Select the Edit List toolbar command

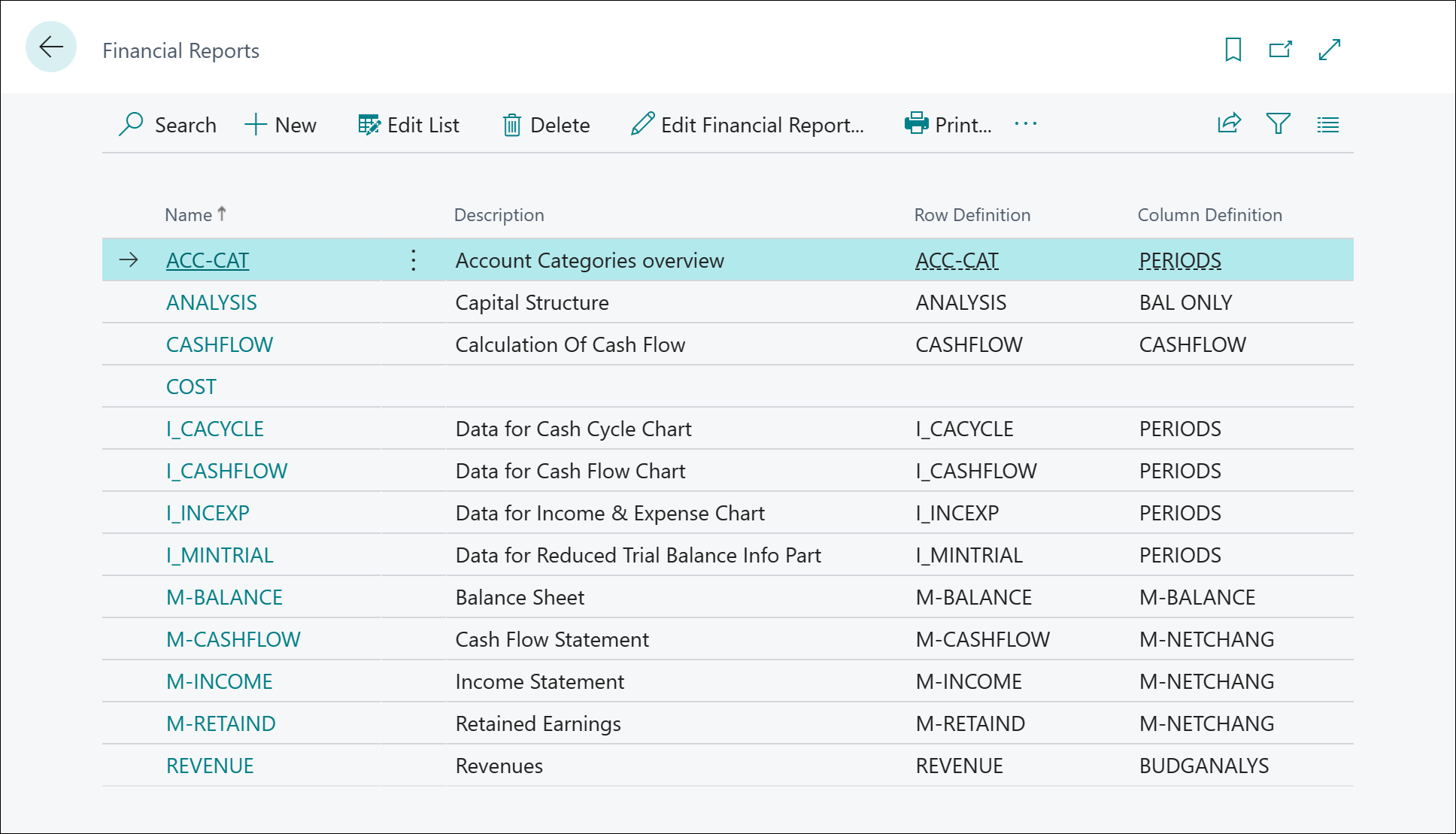408,125
